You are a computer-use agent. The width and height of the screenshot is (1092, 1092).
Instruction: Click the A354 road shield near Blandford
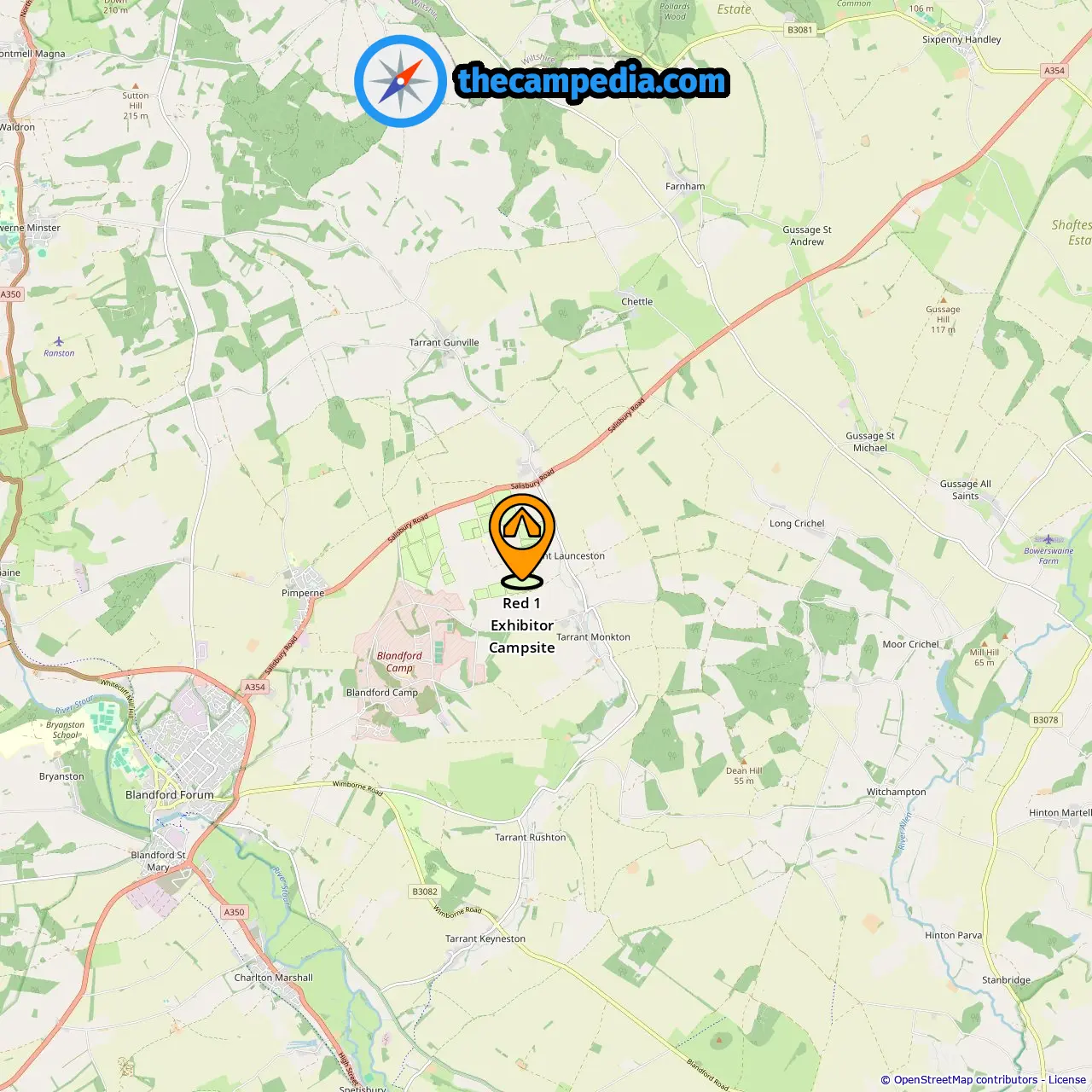(255, 687)
